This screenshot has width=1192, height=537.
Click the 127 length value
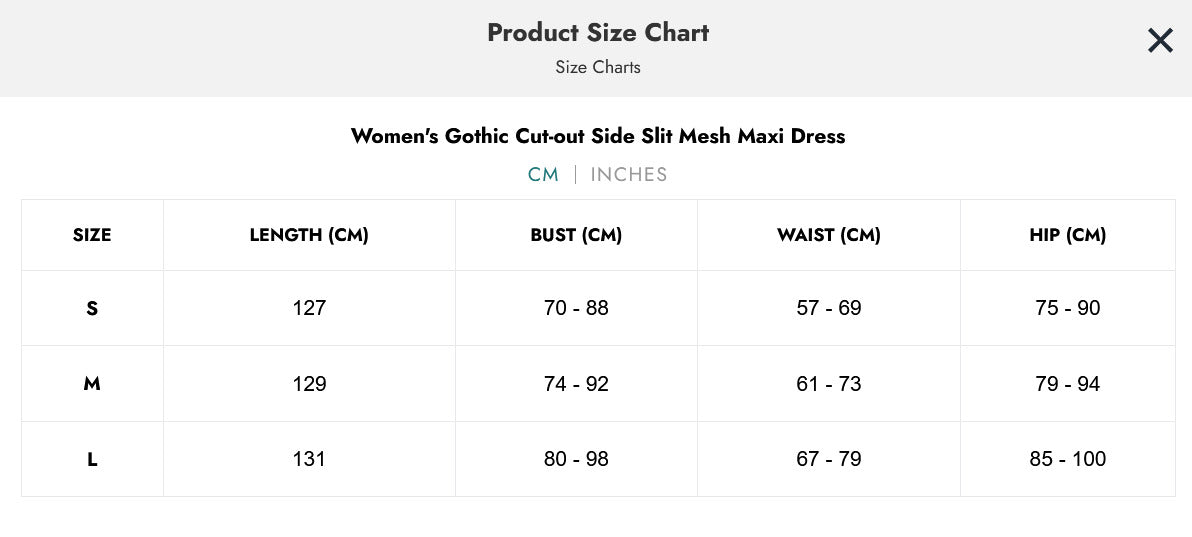pyautogui.click(x=309, y=308)
